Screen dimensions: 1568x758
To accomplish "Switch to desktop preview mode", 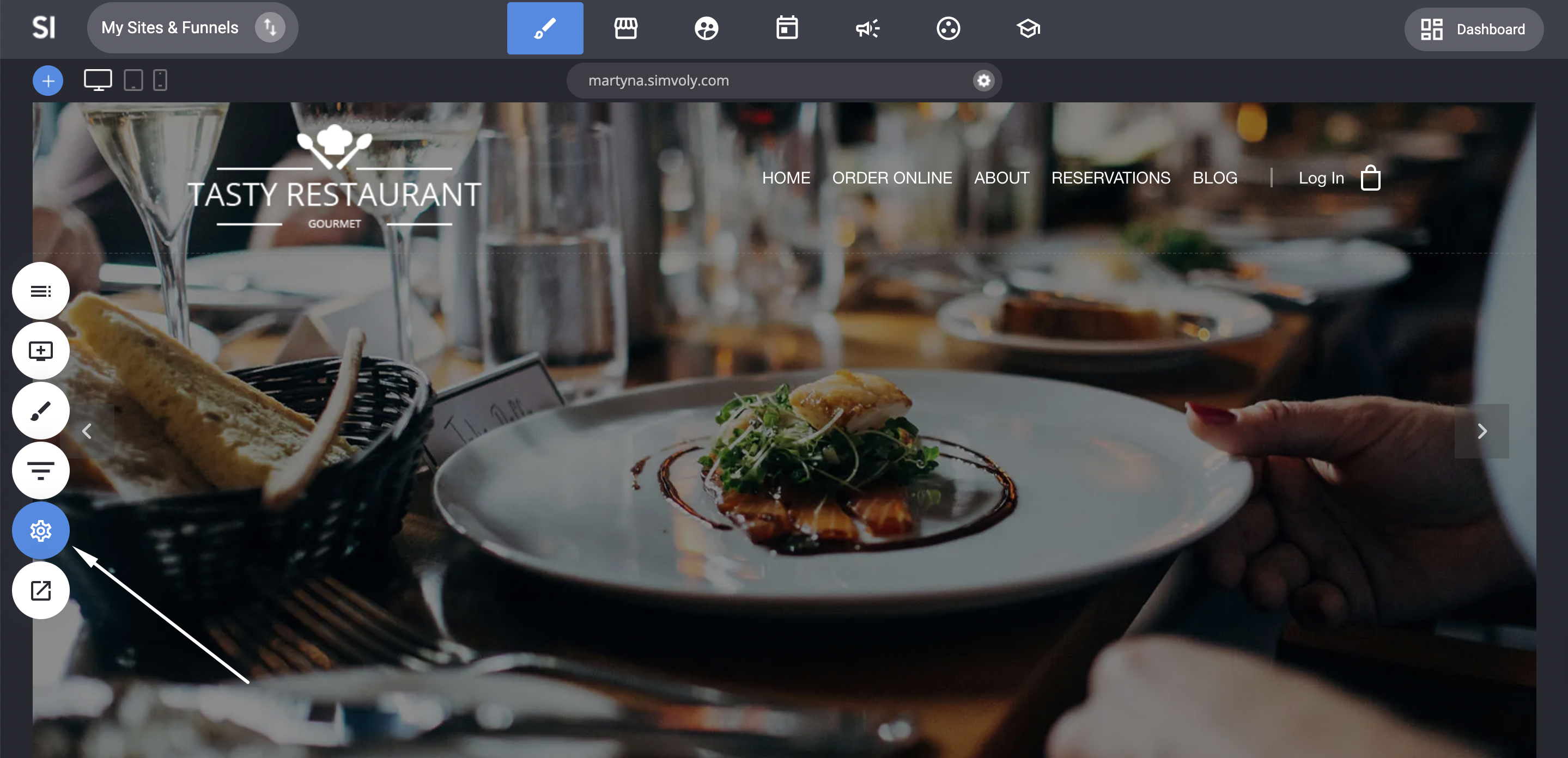I will pyautogui.click(x=98, y=80).
